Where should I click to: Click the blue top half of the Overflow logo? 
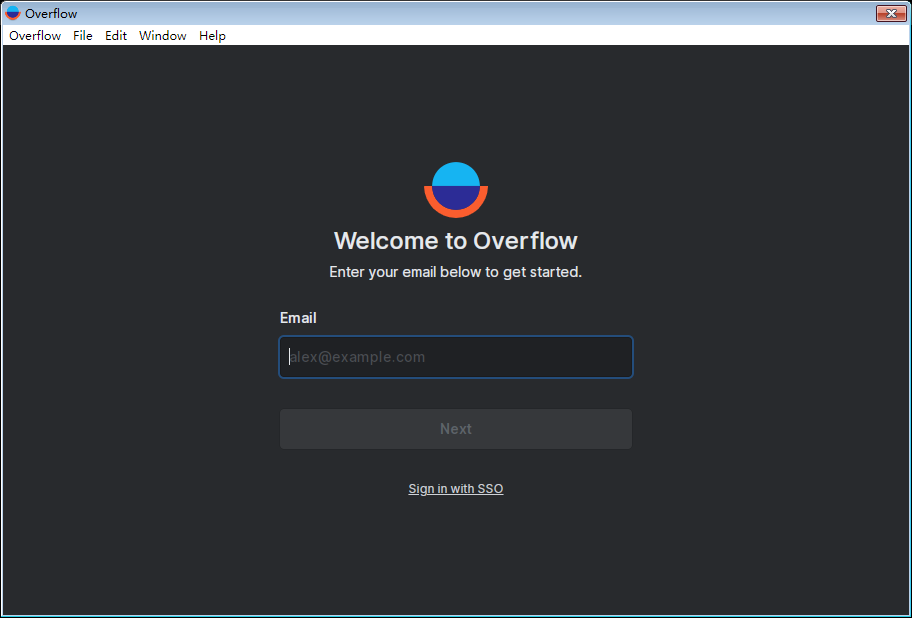pyautogui.click(x=456, y=175)
